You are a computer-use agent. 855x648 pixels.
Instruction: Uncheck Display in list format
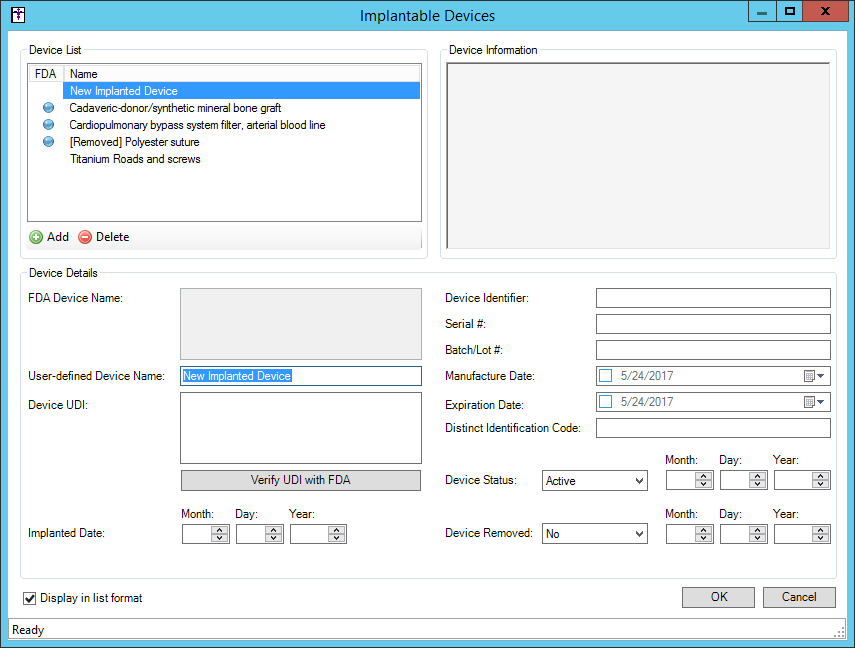click(30, 598)
